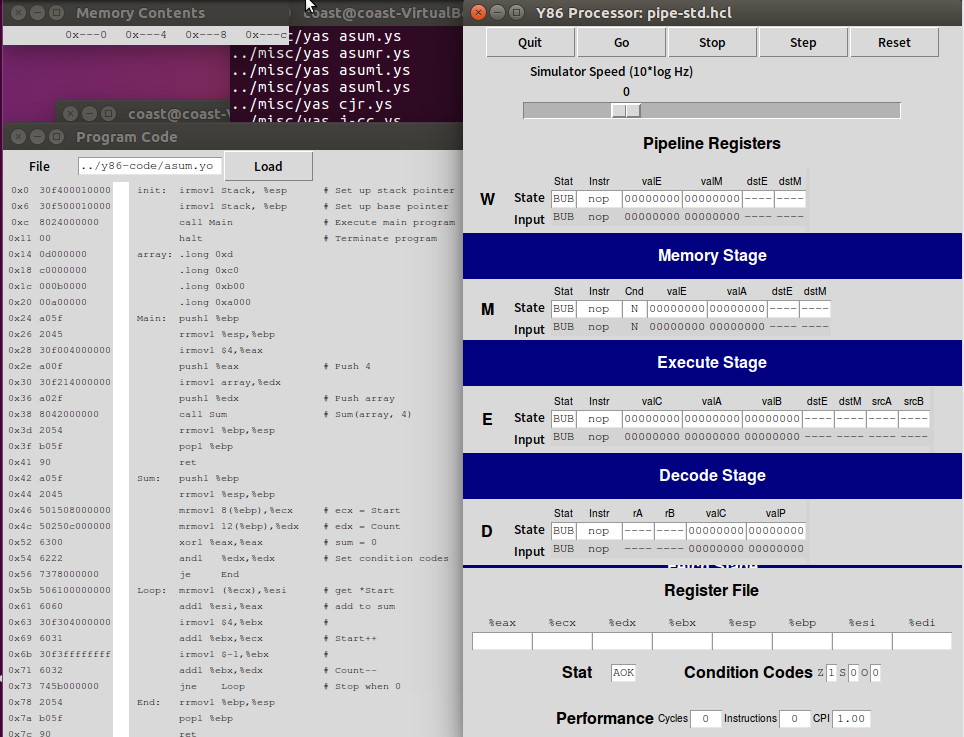Click the E stage valC state field
964x737 pixels.
[652, 419]
